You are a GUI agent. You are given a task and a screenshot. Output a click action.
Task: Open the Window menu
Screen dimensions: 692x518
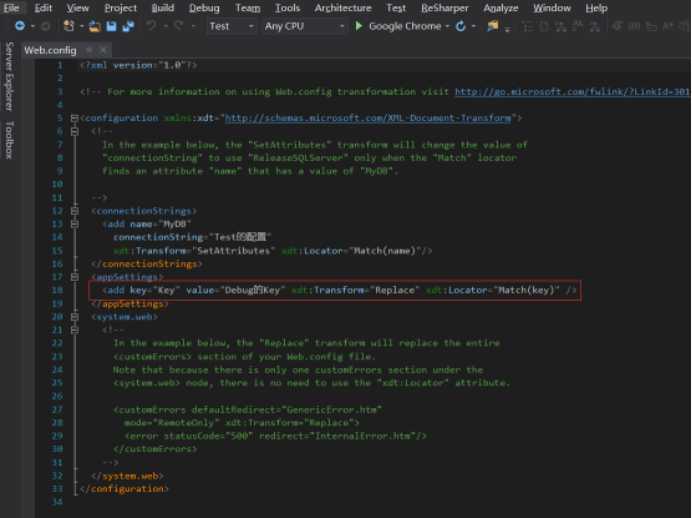tap(552, 8)
